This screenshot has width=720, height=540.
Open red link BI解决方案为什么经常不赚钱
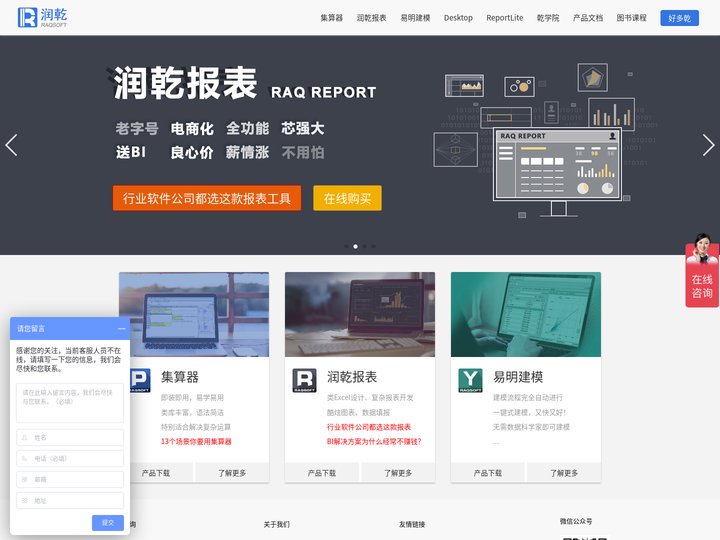pos(374,441)
